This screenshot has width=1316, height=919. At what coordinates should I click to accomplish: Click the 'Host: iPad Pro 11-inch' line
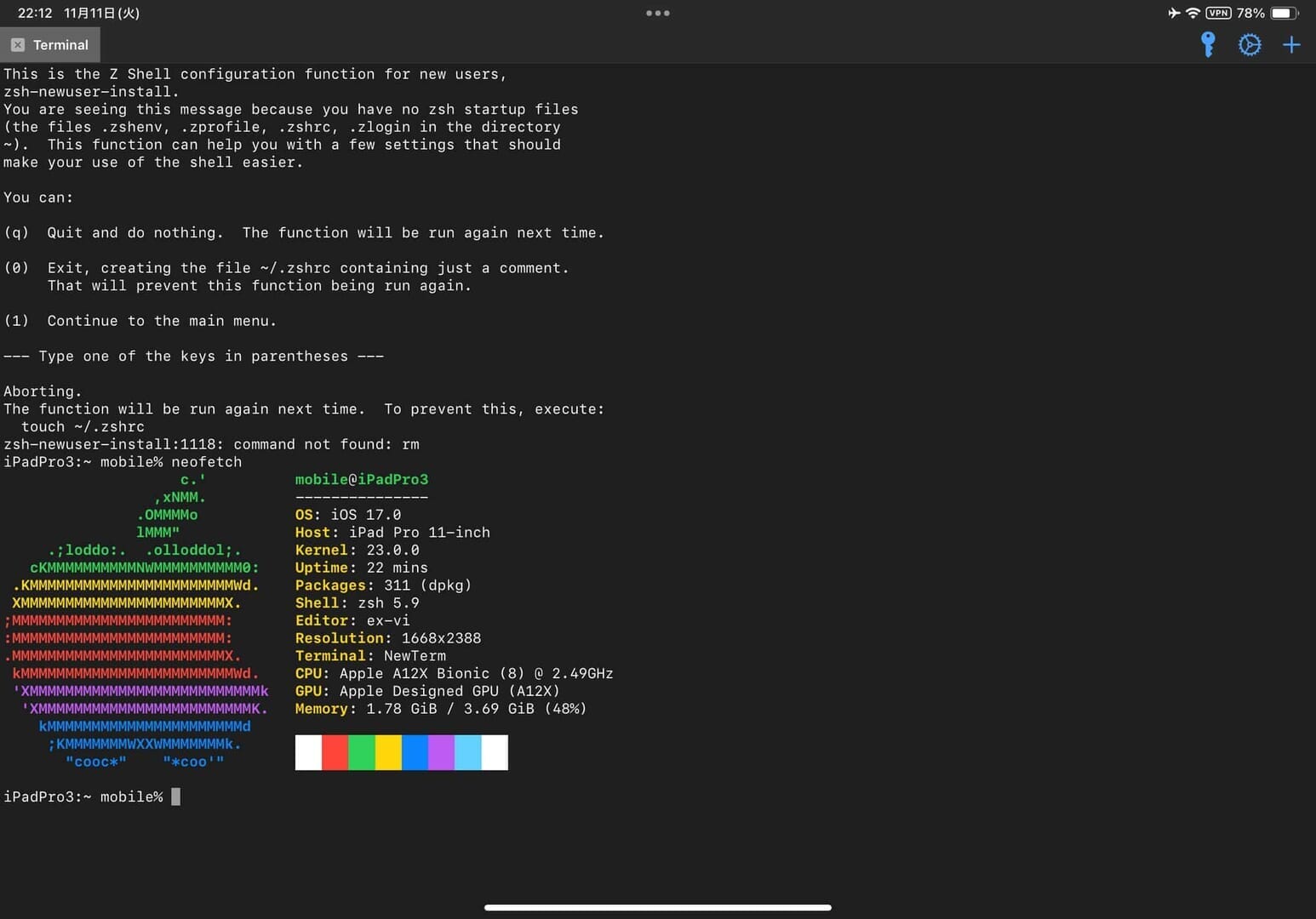tap(392, 533)
